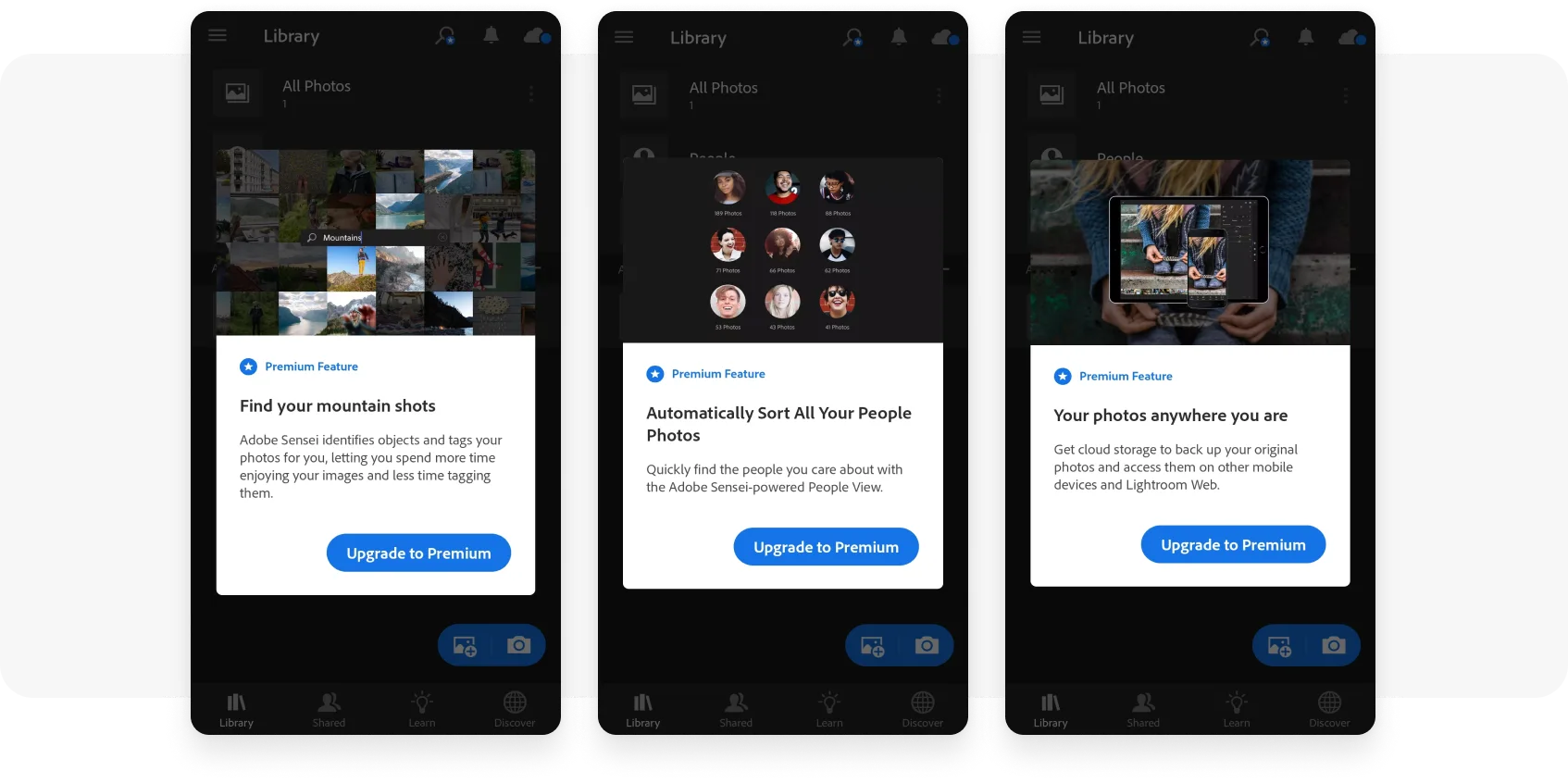The height and width of the screenshot is (783, 1568).
Task: Switch to Learn tab on People Photos screen
Action: [x=829, y=709]
